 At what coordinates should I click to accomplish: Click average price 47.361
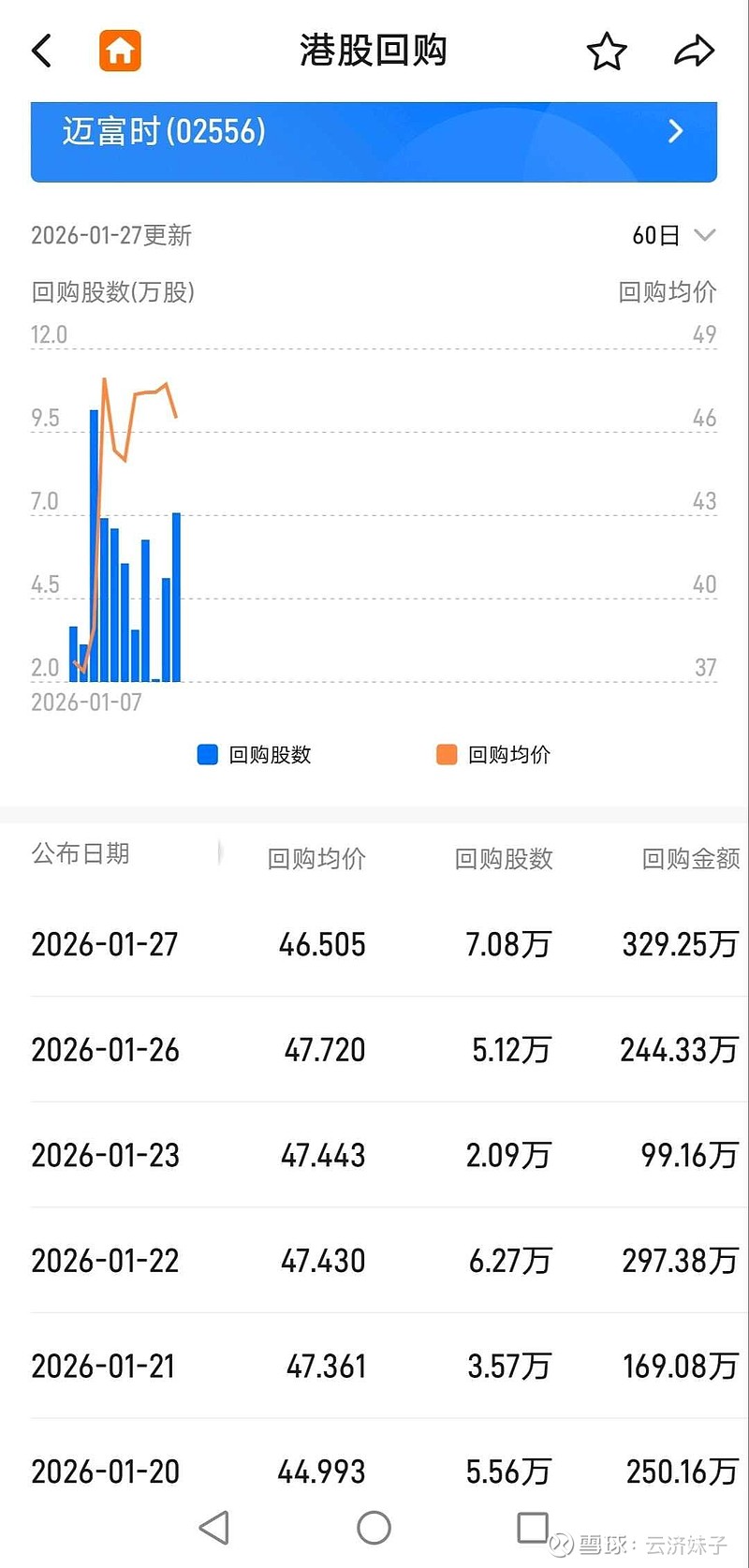326,1367
